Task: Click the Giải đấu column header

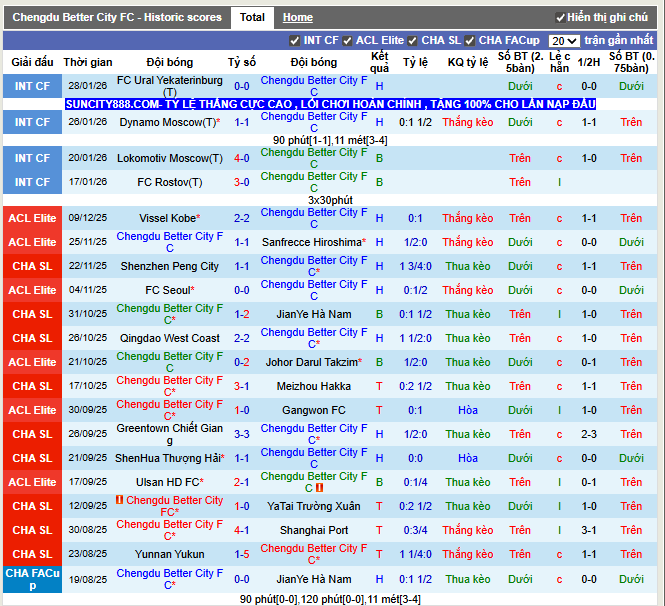Action: (x=32, y=62)
